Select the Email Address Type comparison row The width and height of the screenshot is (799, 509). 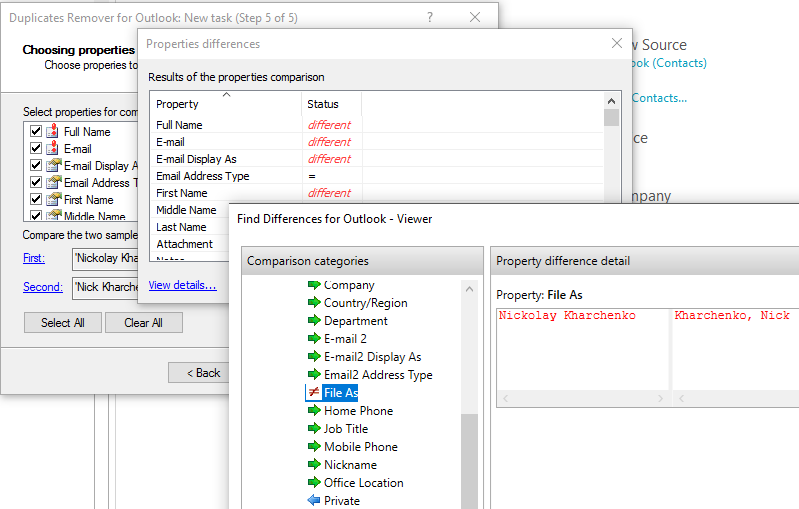377,176
